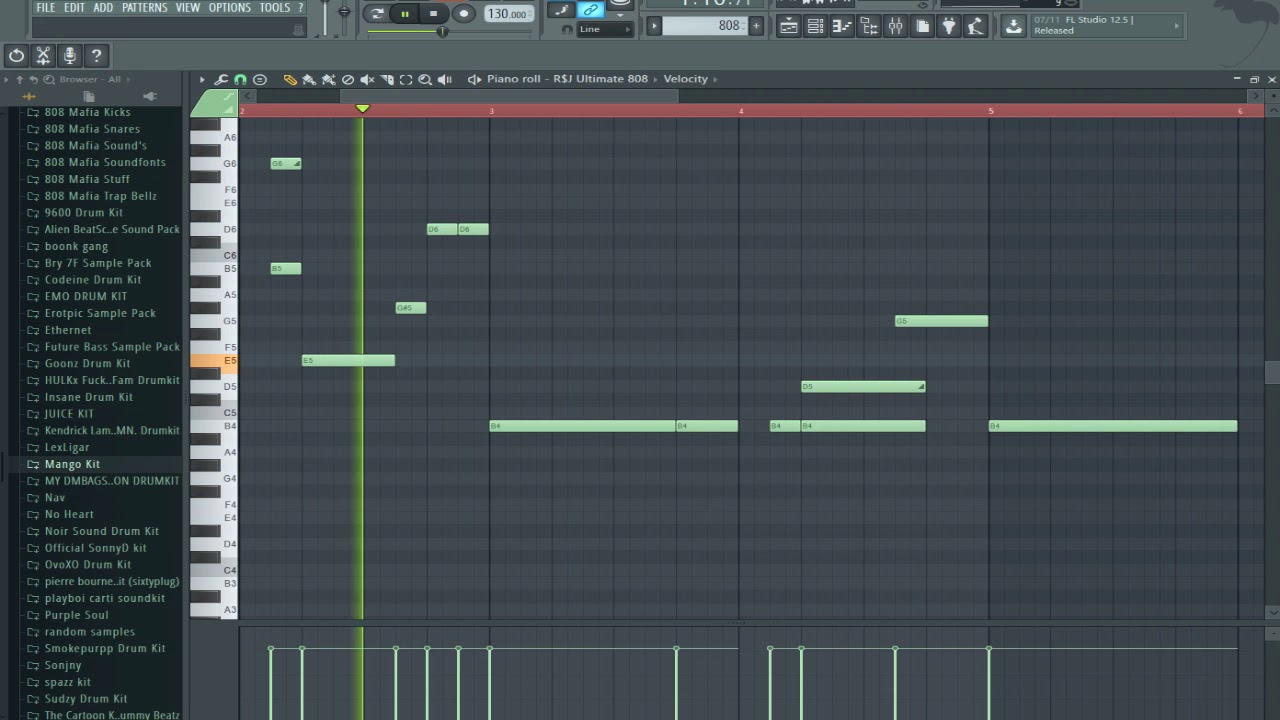Click the Browser - All header label

click(89, 79)
